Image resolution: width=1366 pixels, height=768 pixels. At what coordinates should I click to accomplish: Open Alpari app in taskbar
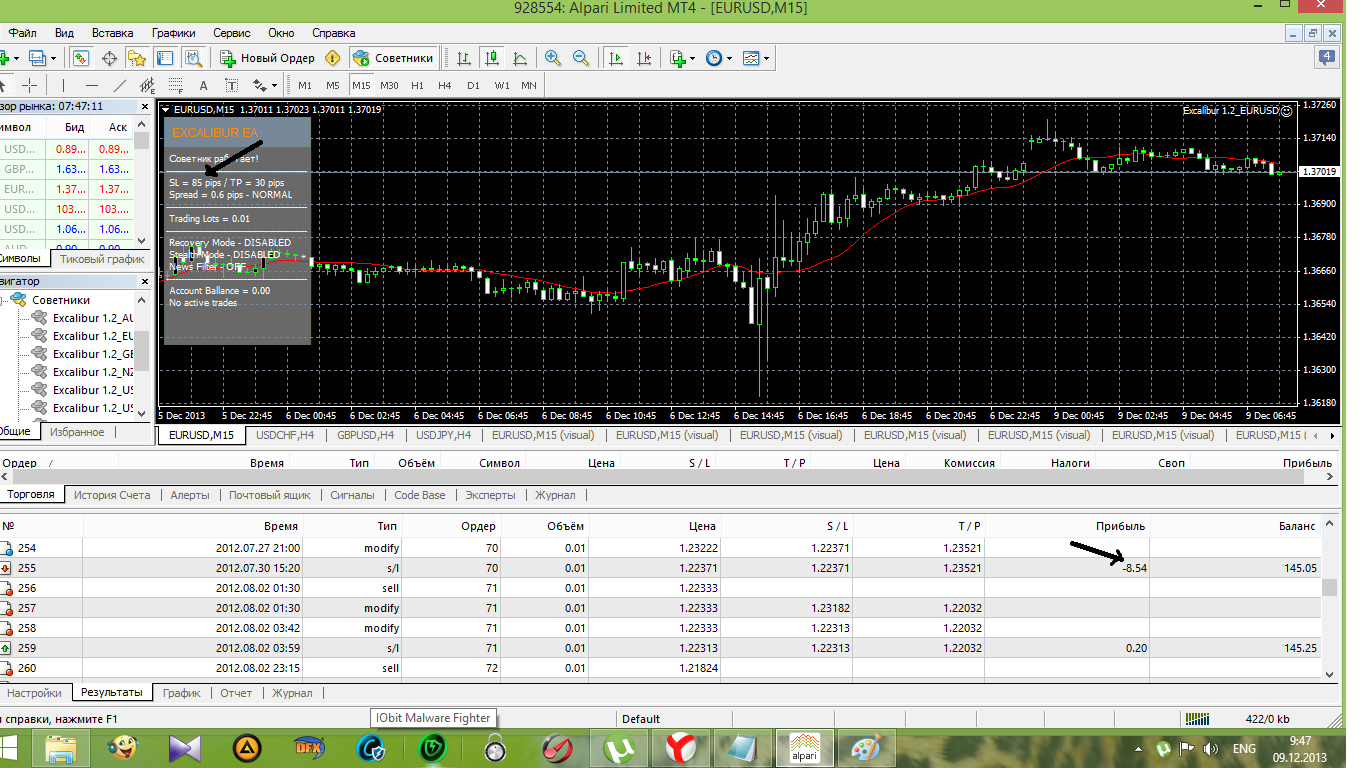804,747
